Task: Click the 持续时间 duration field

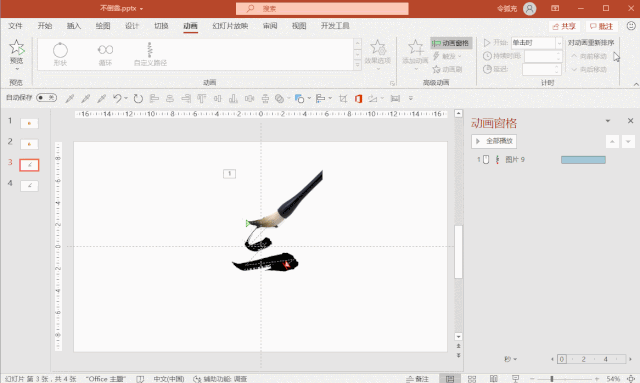Action: [543, 56]
